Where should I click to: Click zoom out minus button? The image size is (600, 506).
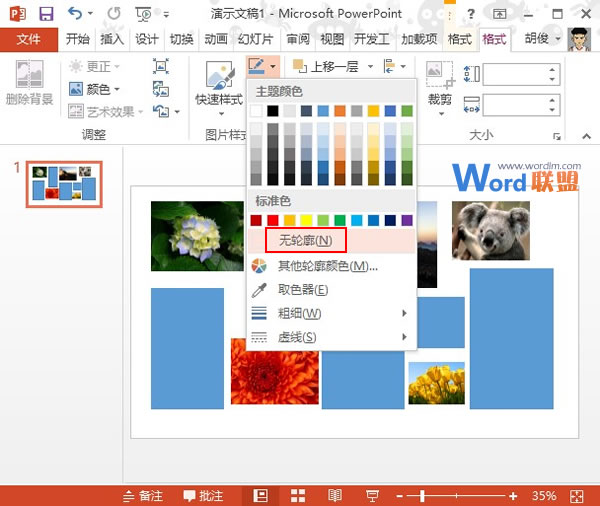400,496
